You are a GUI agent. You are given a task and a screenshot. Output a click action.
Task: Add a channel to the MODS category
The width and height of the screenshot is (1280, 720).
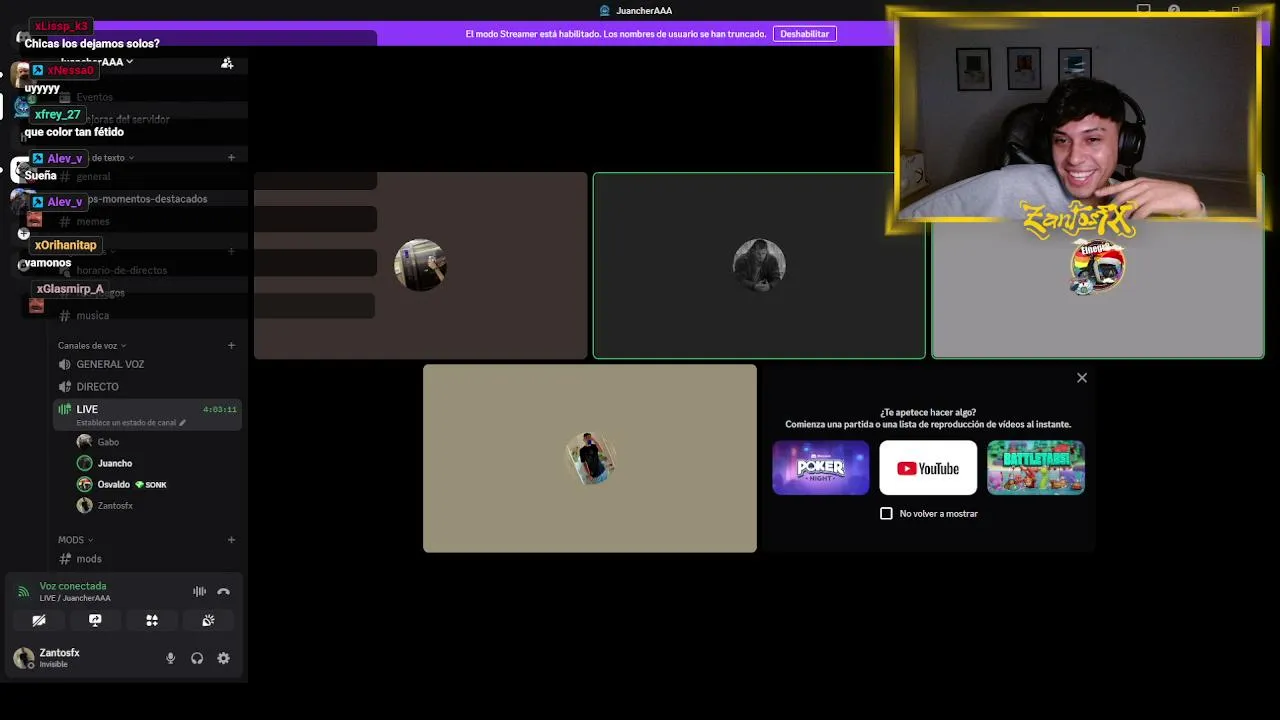click(x=231, y=540)
